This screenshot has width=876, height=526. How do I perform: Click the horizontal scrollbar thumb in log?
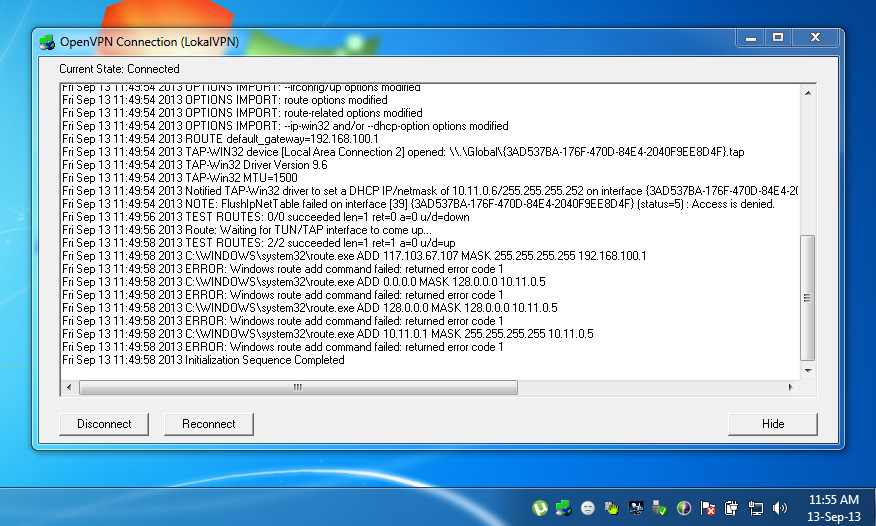(x=298, y=387)
